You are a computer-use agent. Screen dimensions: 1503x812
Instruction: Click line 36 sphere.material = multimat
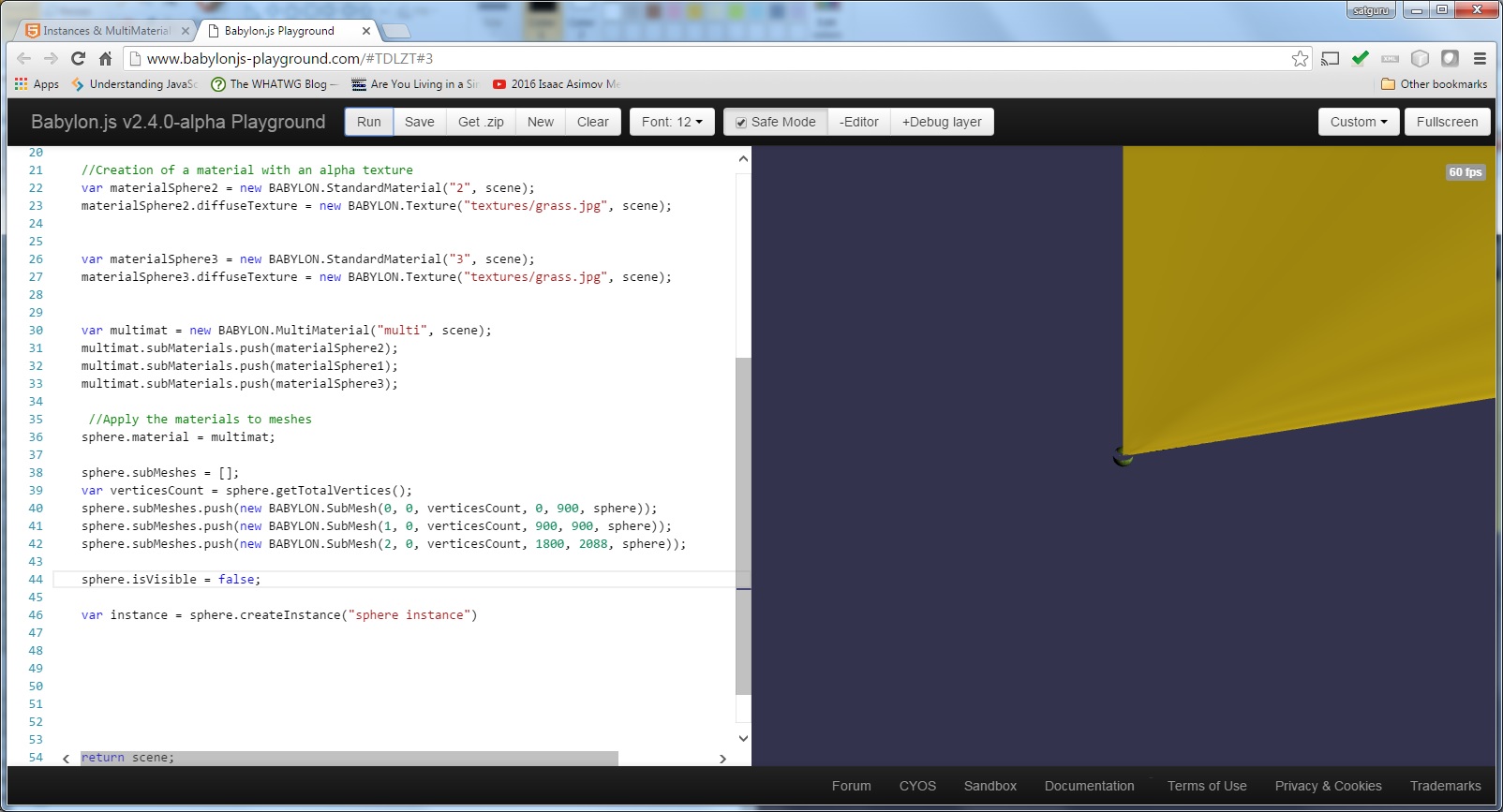tap(178, 437)
